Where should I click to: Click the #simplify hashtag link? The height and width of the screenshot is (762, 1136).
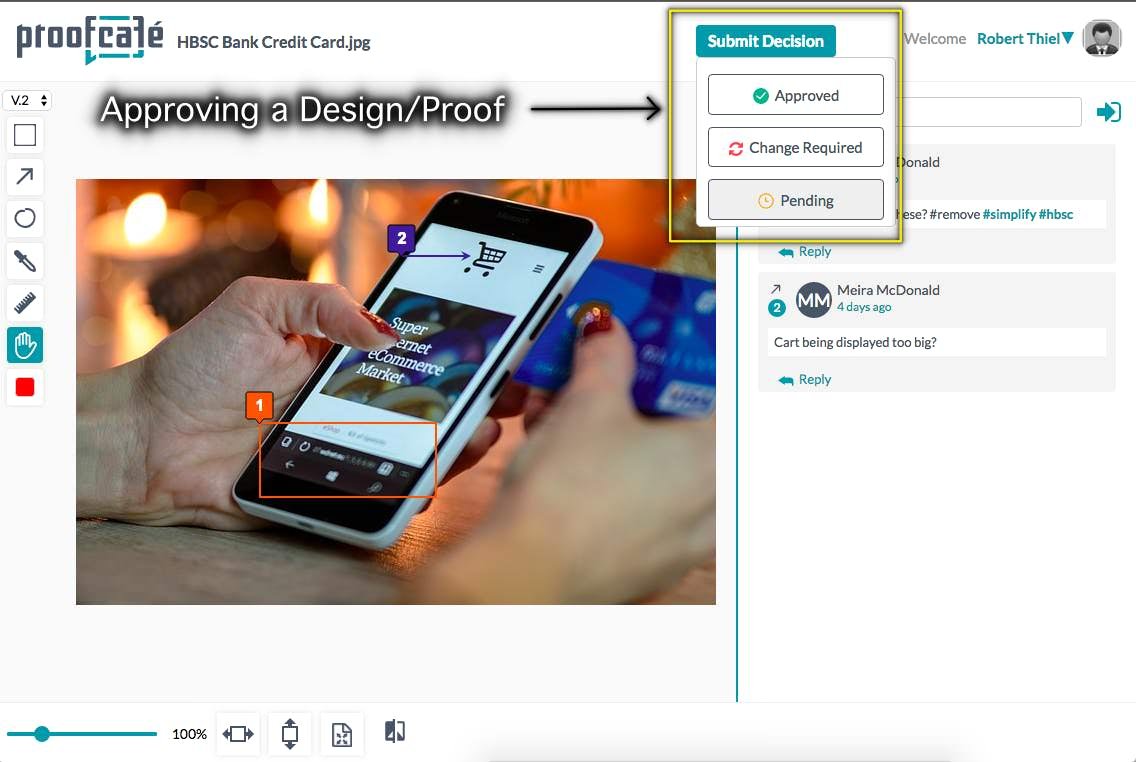pos(1009,214)
